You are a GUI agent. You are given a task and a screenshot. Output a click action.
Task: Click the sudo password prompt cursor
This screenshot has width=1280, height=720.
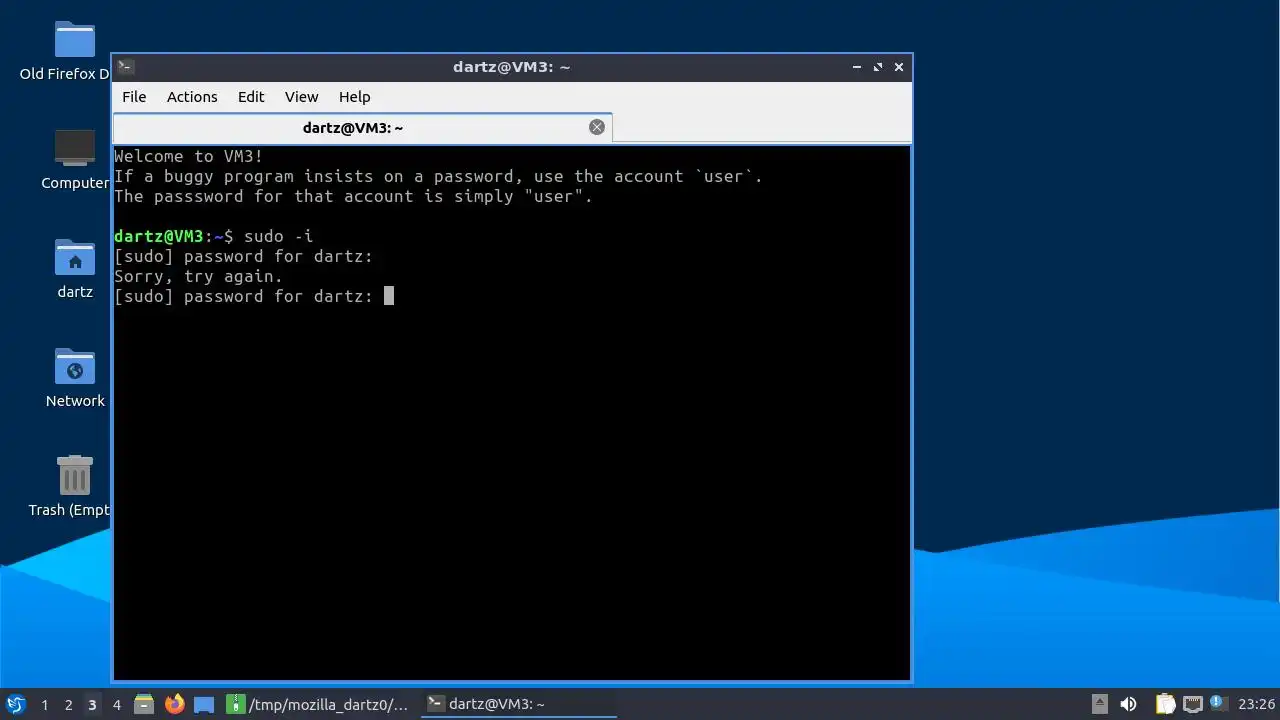point(389,296)
